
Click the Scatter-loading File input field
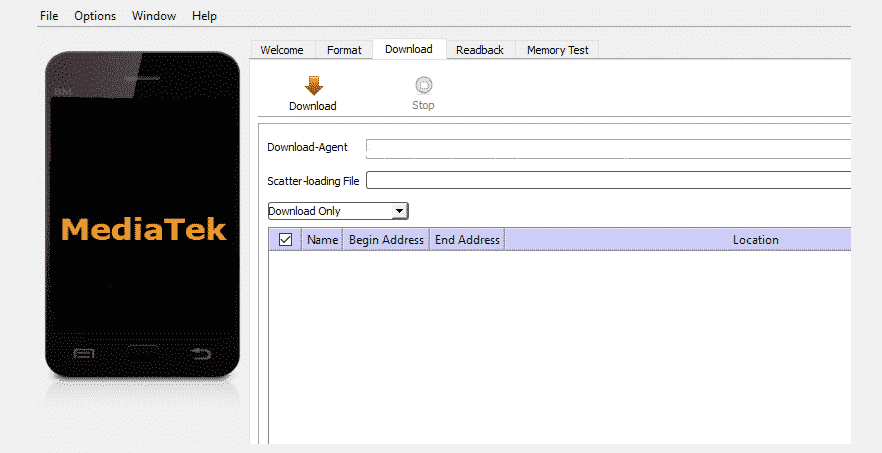608,181
